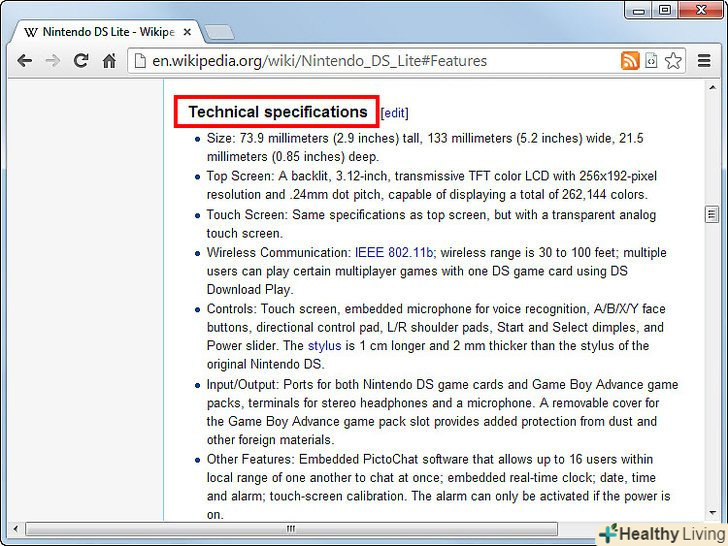
Task: Click the [edit] link next to Technical specifications
Action: pos(394,113)
